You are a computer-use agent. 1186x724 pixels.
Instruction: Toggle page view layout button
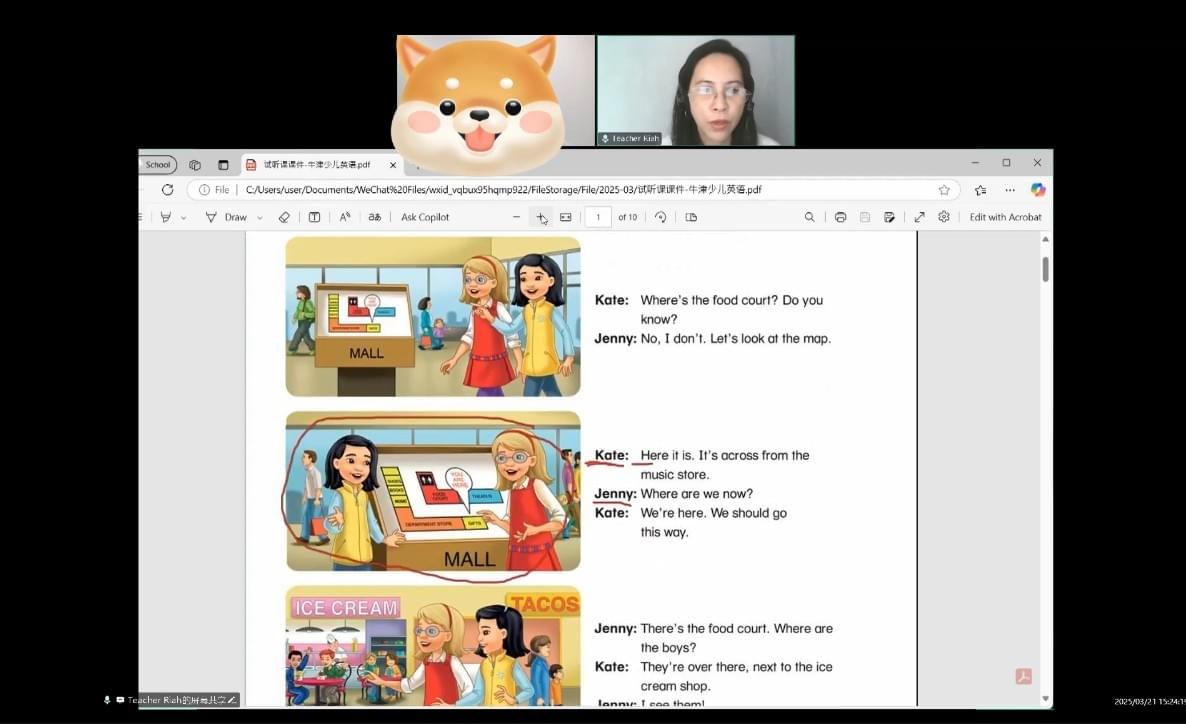coord(691,217)
